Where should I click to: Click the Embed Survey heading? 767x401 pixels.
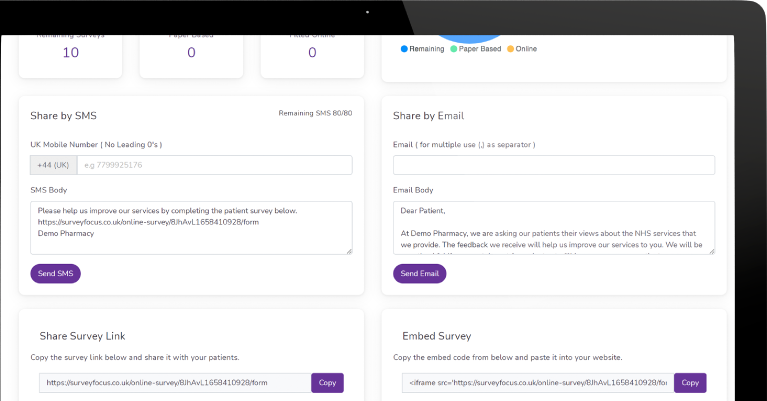coord(436,336)
